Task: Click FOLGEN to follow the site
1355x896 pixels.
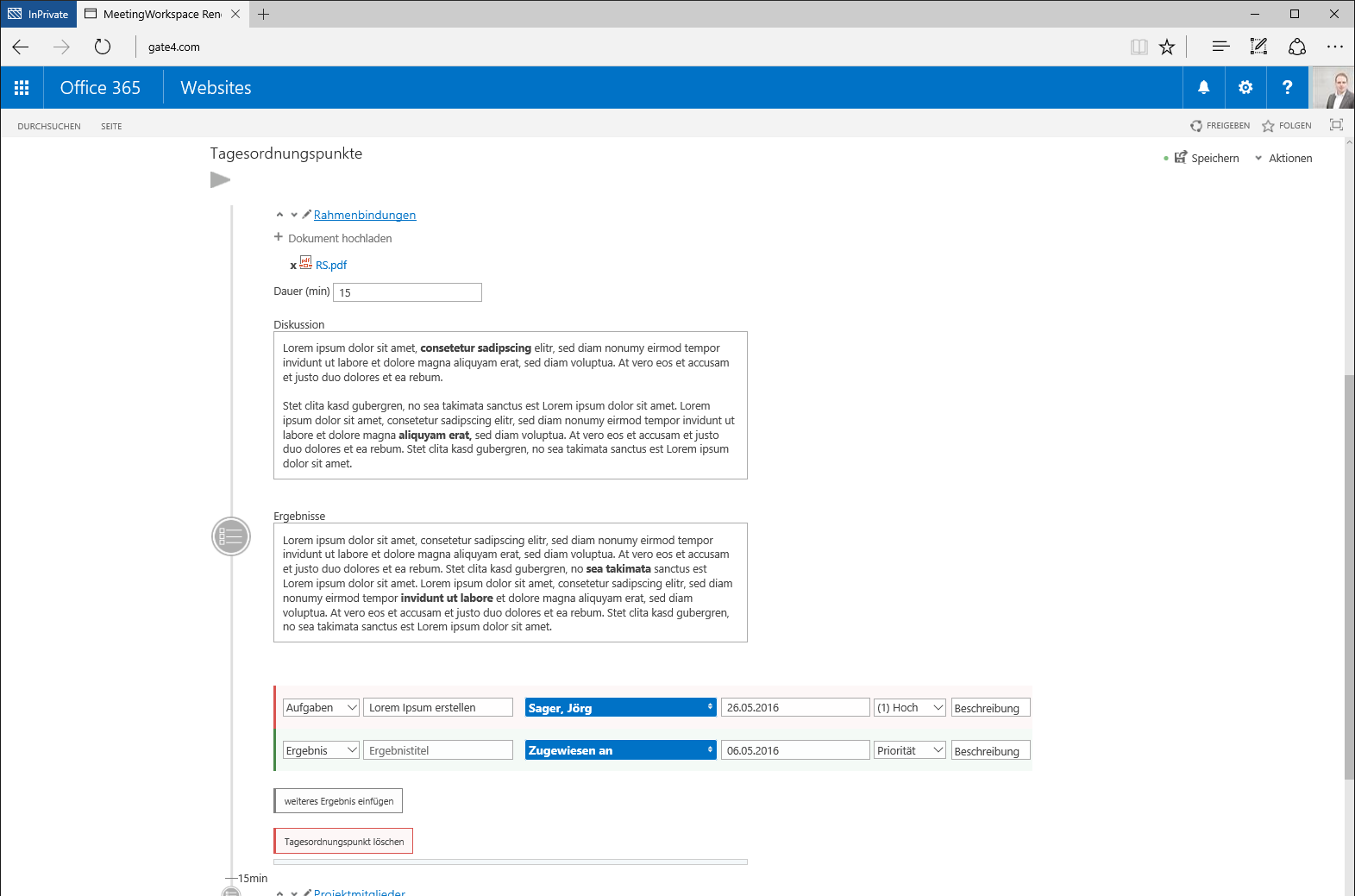Action: [x=1286, y=126]
